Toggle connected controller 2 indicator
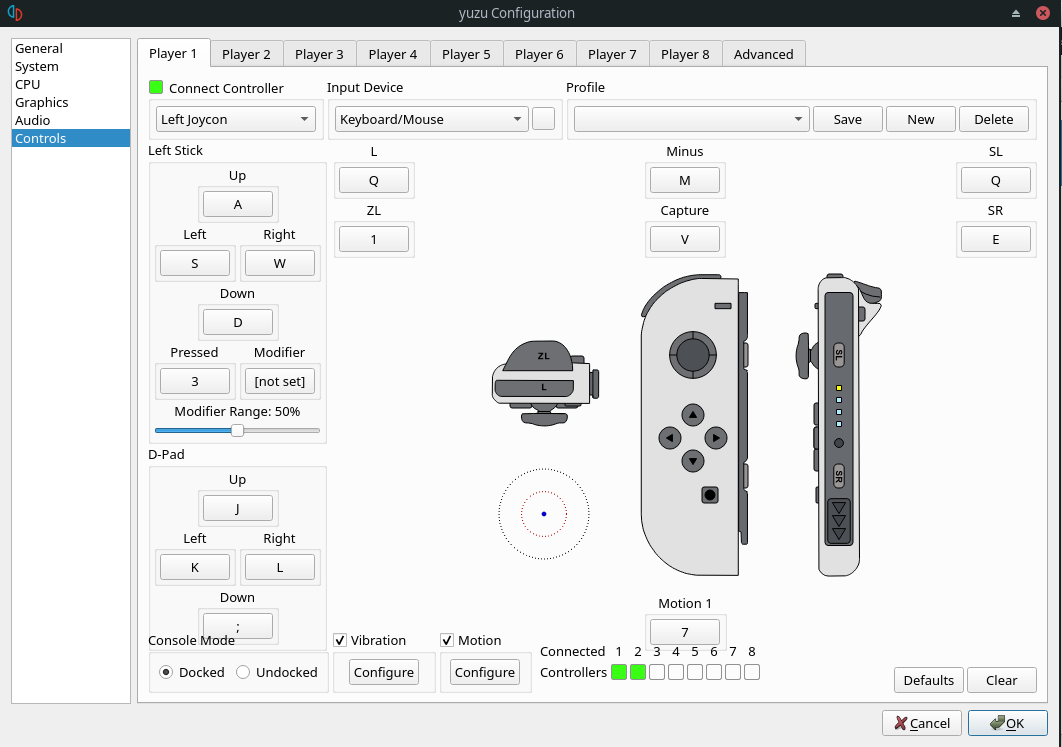This screenshot has width=1062, height=747. click(x=638, y=672)
